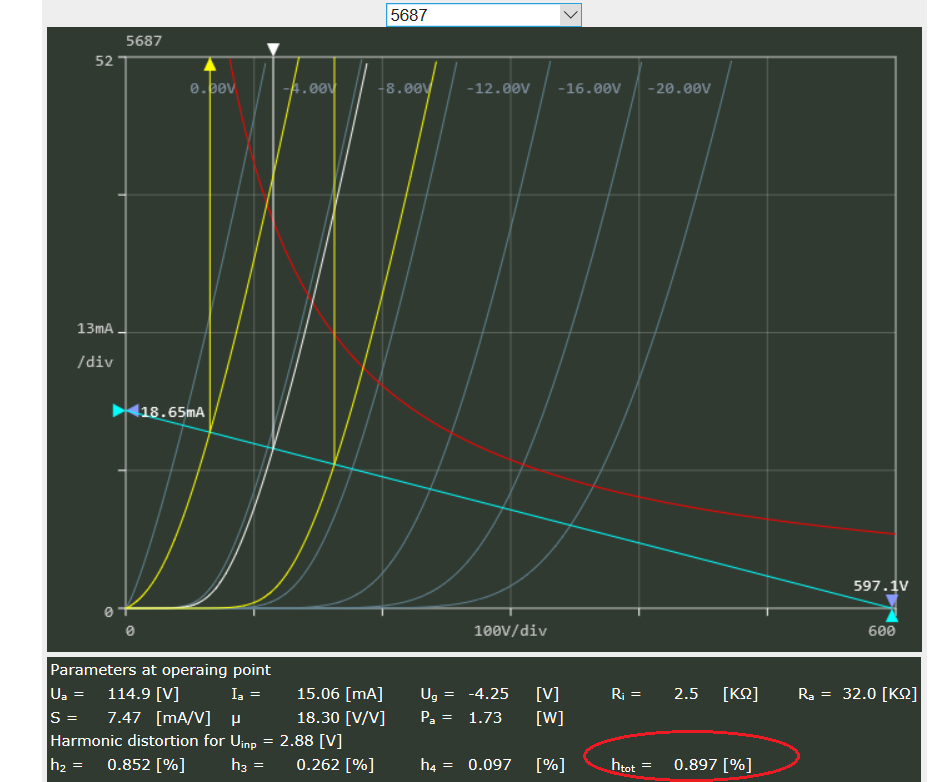Click the Ri value 2.5
949x782 pixels.
pos(686,694)
